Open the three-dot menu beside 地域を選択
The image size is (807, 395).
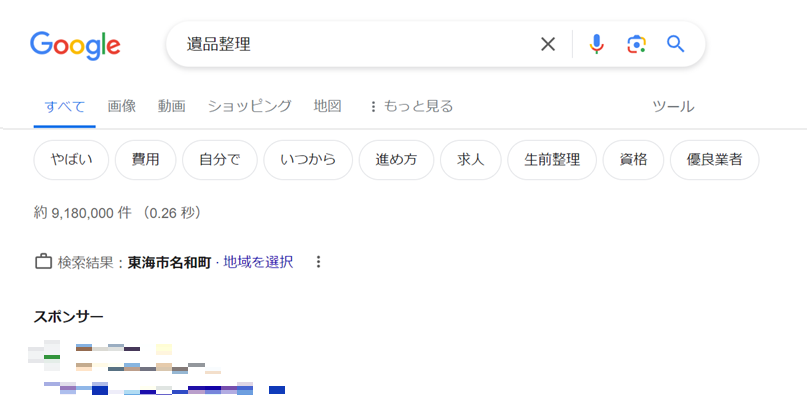[x=319, y=262]
